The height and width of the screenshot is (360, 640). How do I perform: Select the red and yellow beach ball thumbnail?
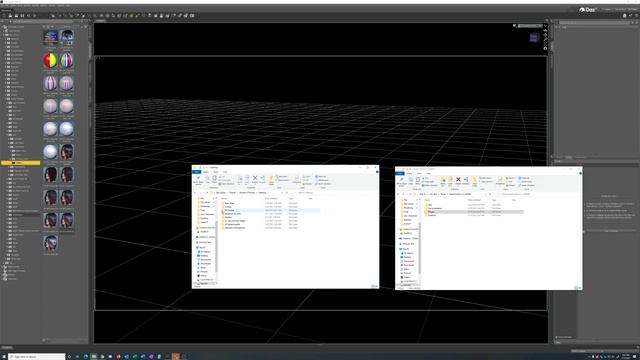[50, 60]
